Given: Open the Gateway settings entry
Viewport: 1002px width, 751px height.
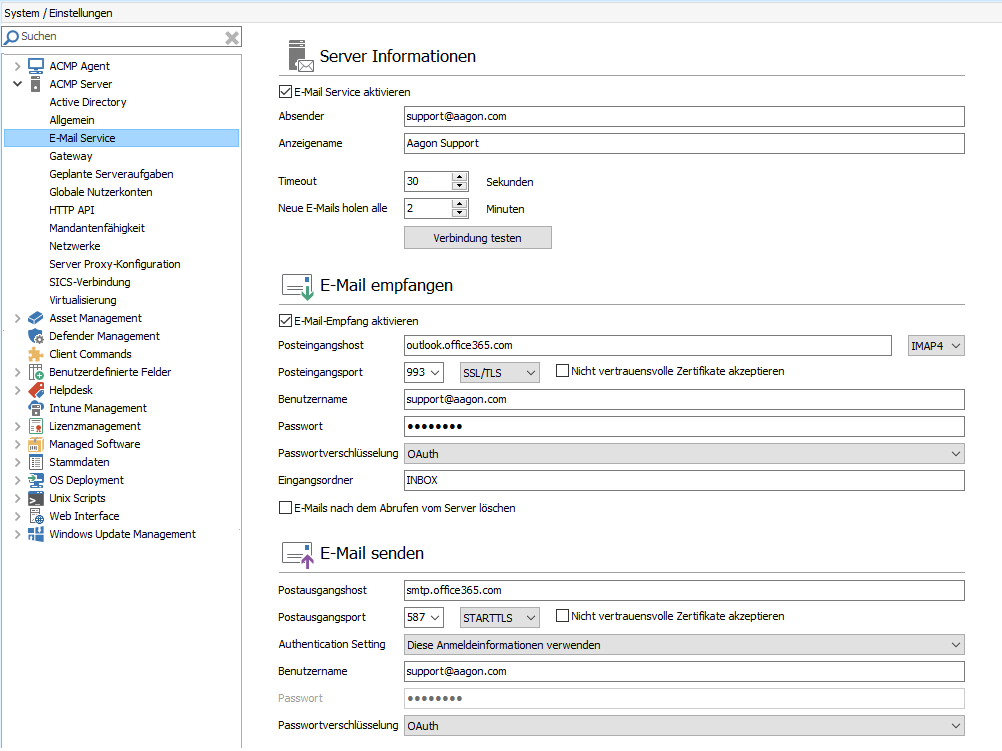Looking at the screenshot, I should pos(71,156).
